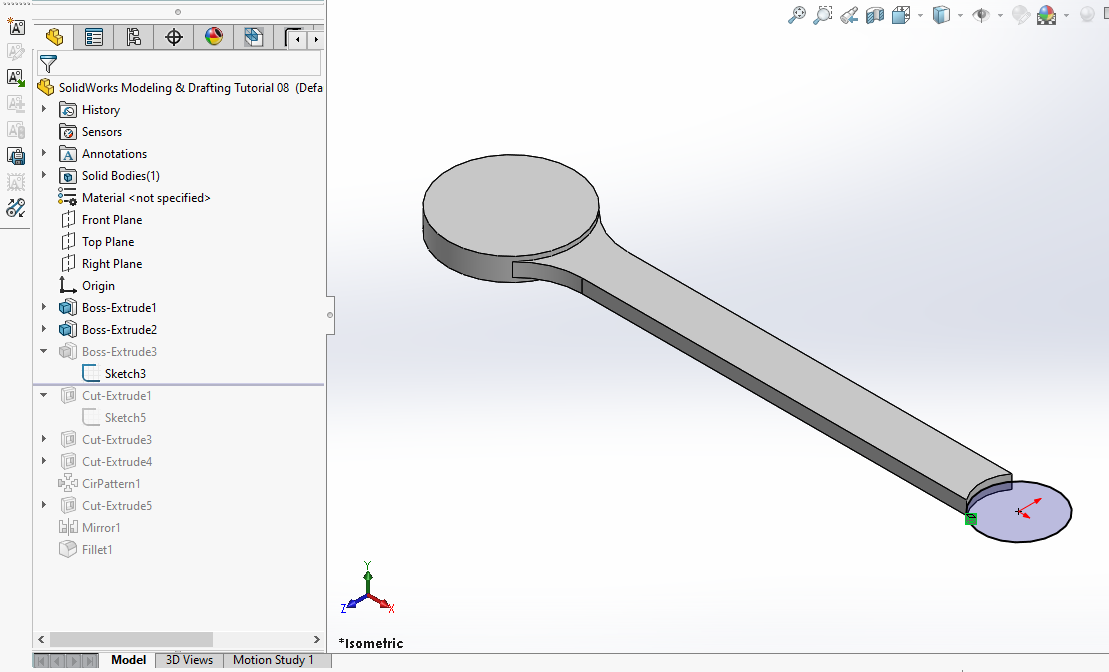1109x672 pixels.
Task: Activate the Section View tool
Action: pos(875,15)
